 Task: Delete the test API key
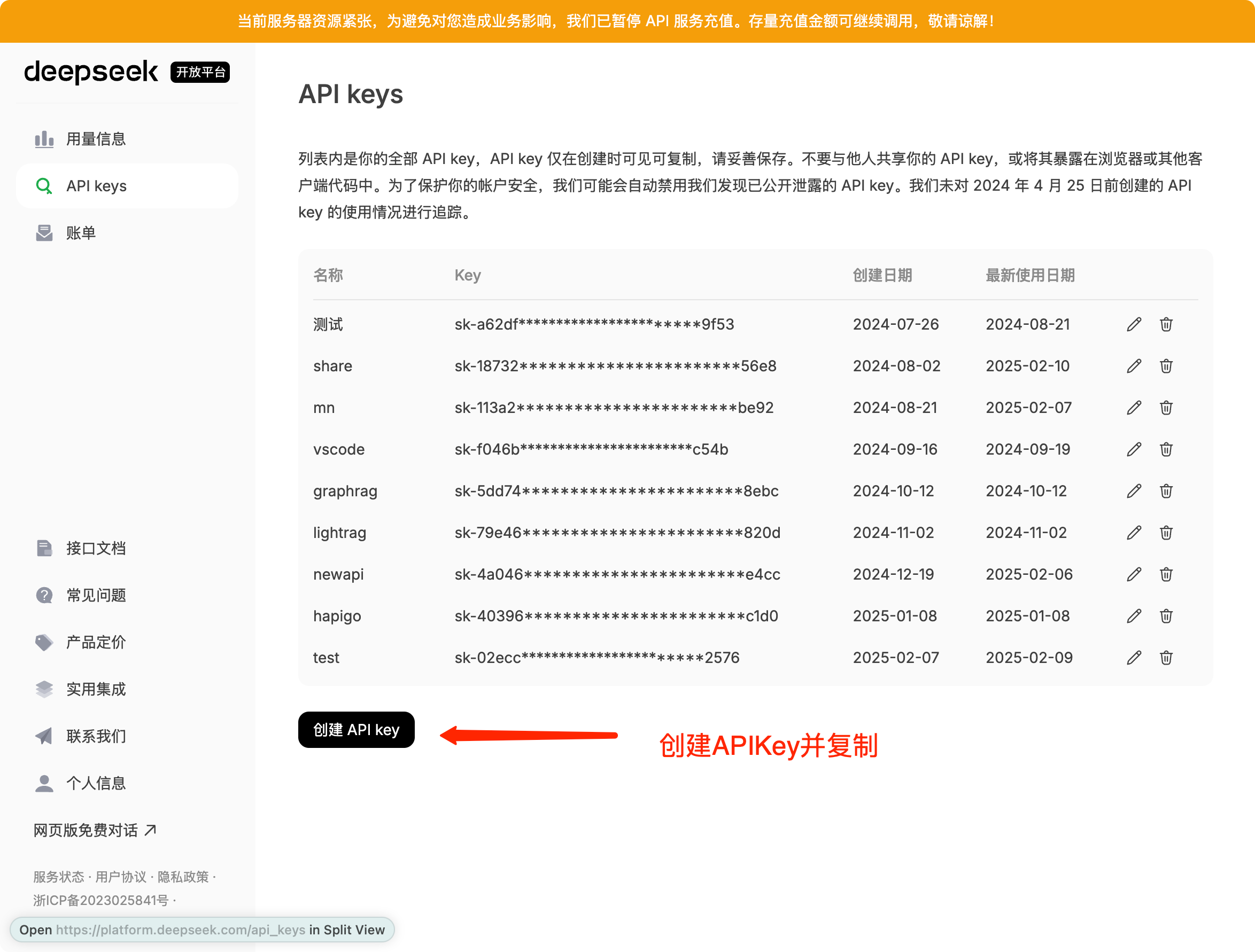pyautogui.click(x=1166, y=658)
